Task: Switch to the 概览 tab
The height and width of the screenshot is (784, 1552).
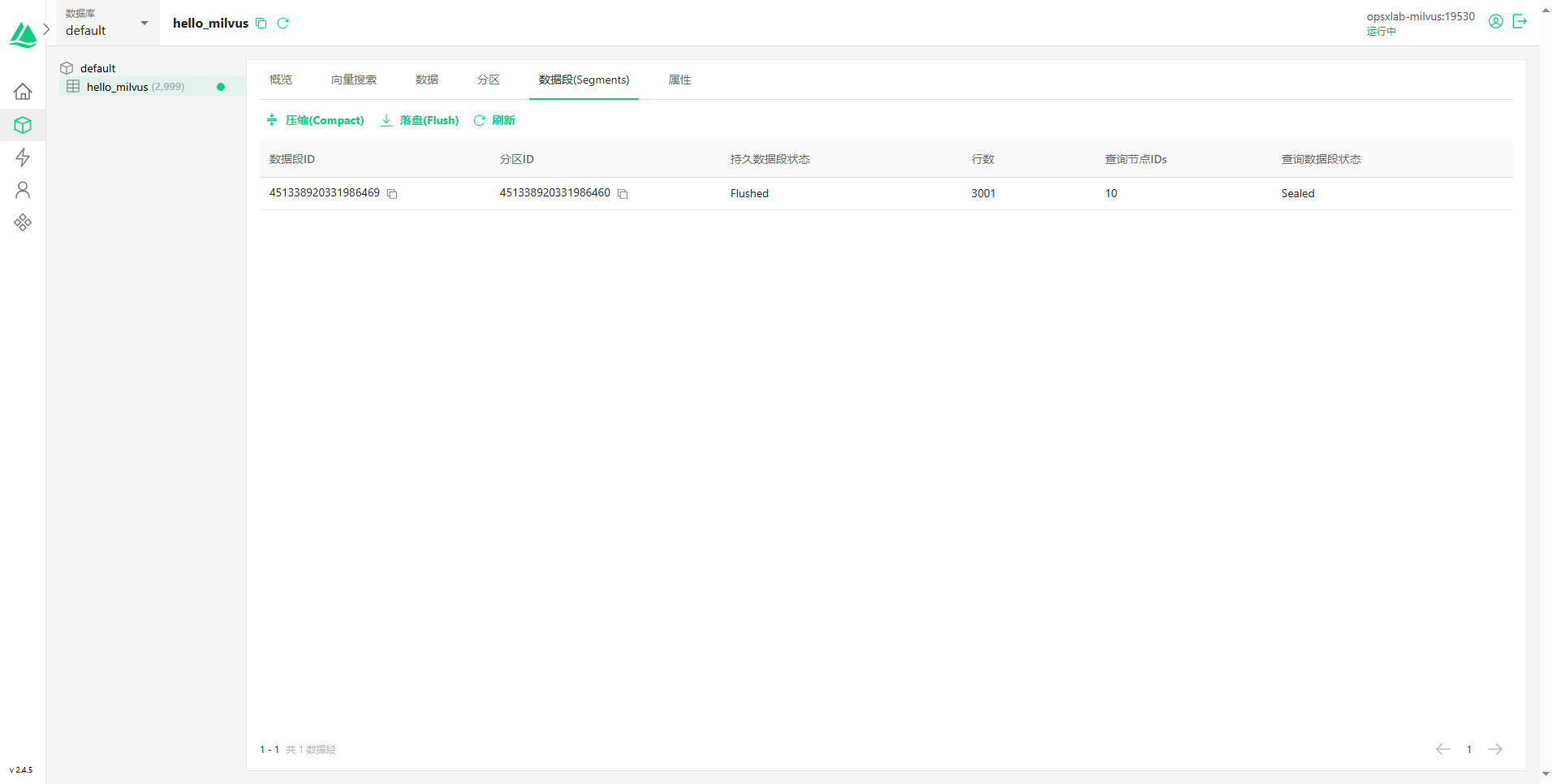Action: [x=281, y=80]
